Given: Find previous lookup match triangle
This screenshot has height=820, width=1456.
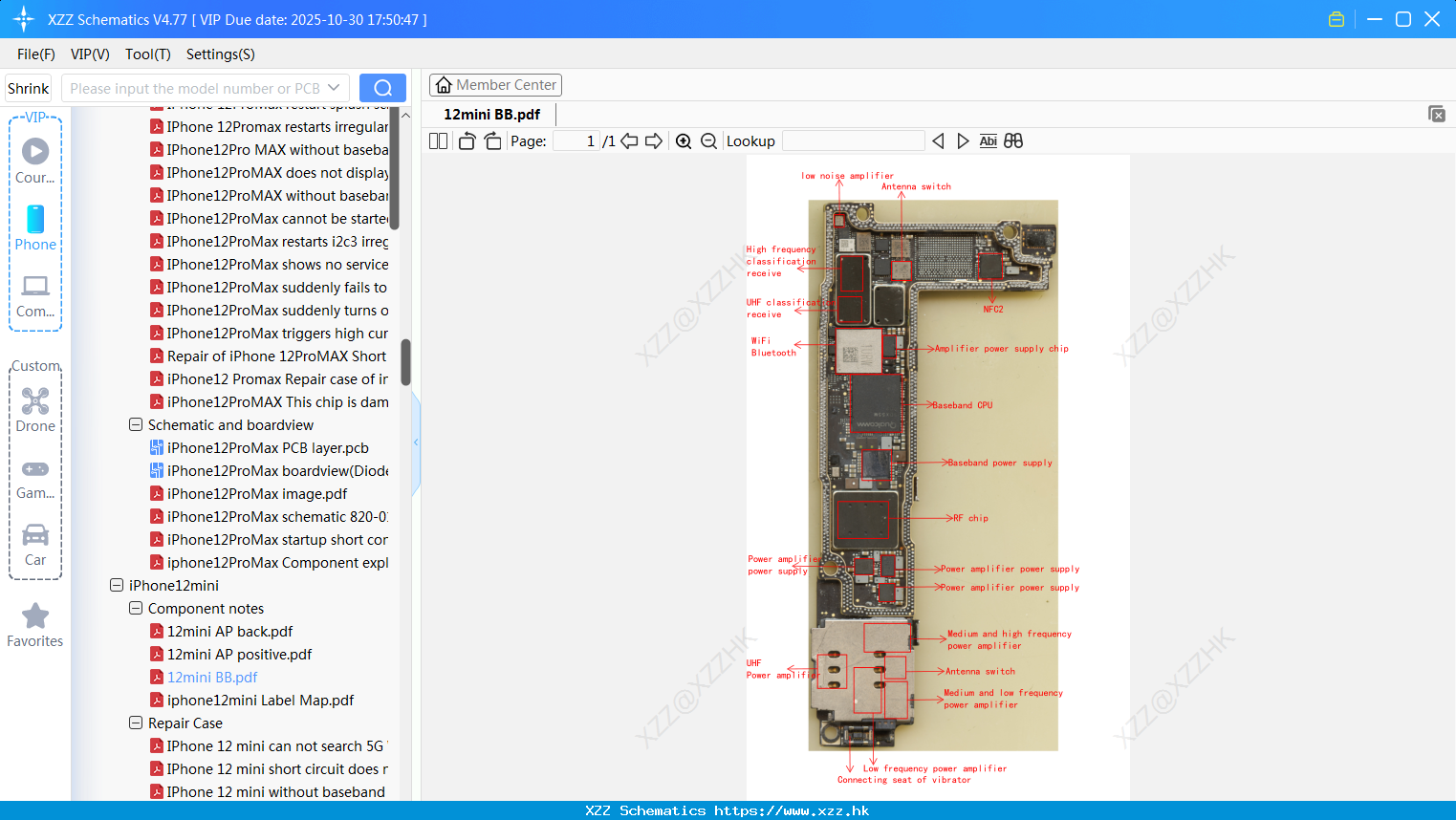Looking at the screenshot, I should pos(938,141).
